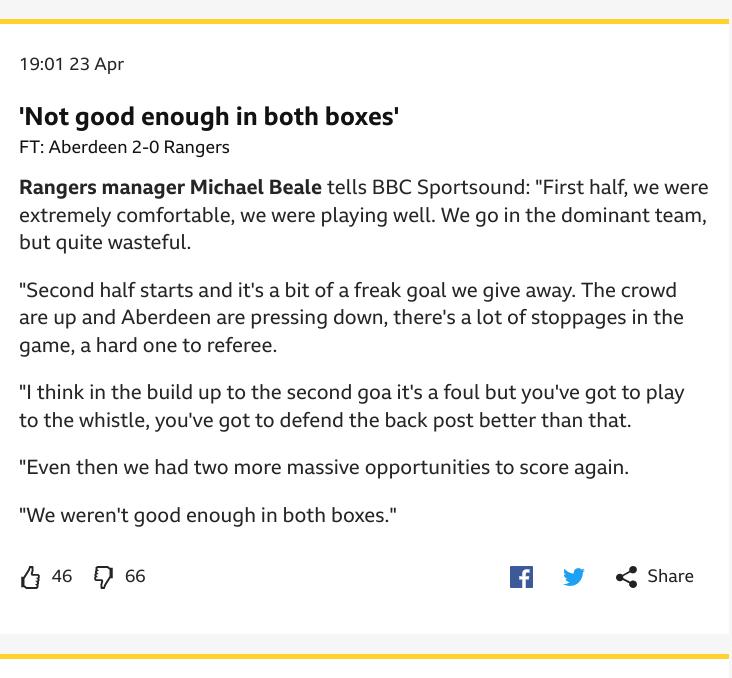
Task: Open the Share text label
Action: (670, 576)
